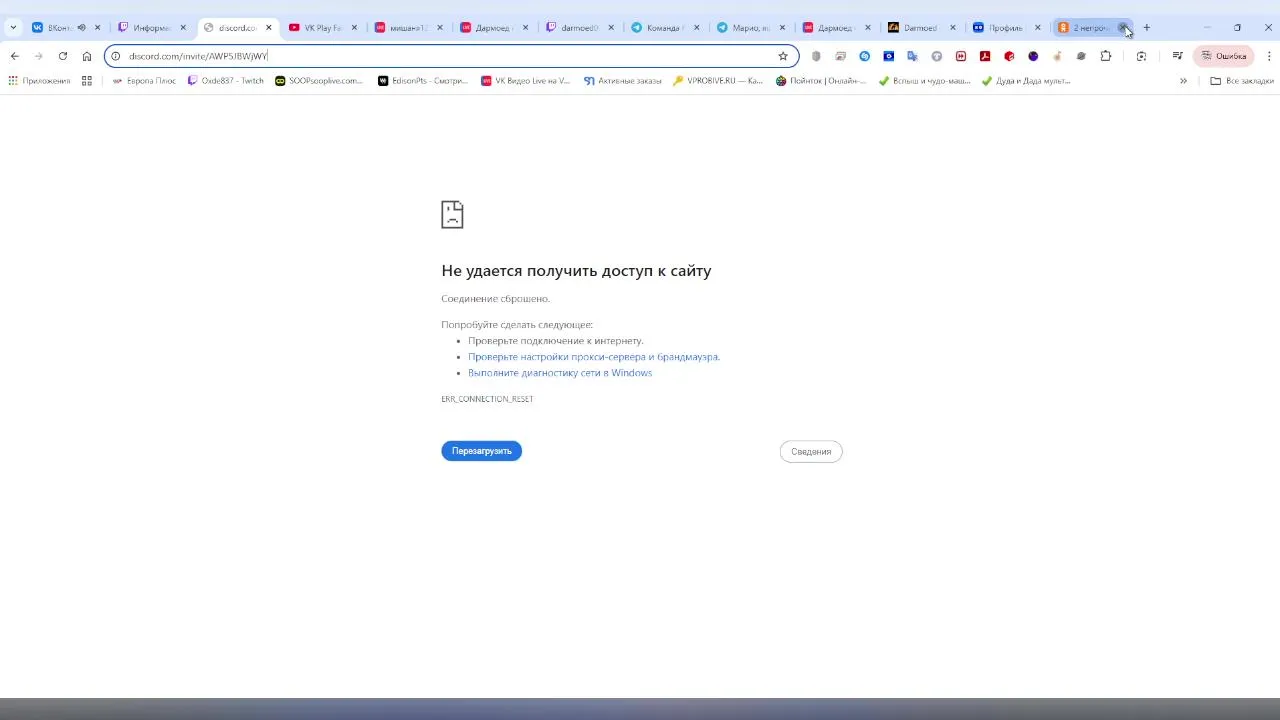Image resolution: width=1280 pixels, height=720 pixels.
Task: Reload the page with the refresh icon
Action: click(63, 56)
